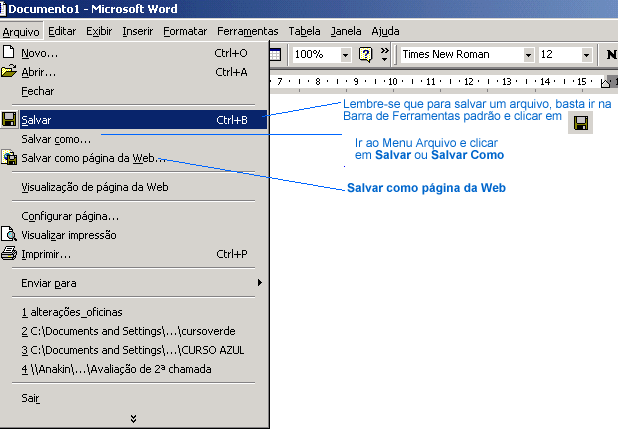
Task: Expand the full menu with double chevron
Action: (134, 418)
